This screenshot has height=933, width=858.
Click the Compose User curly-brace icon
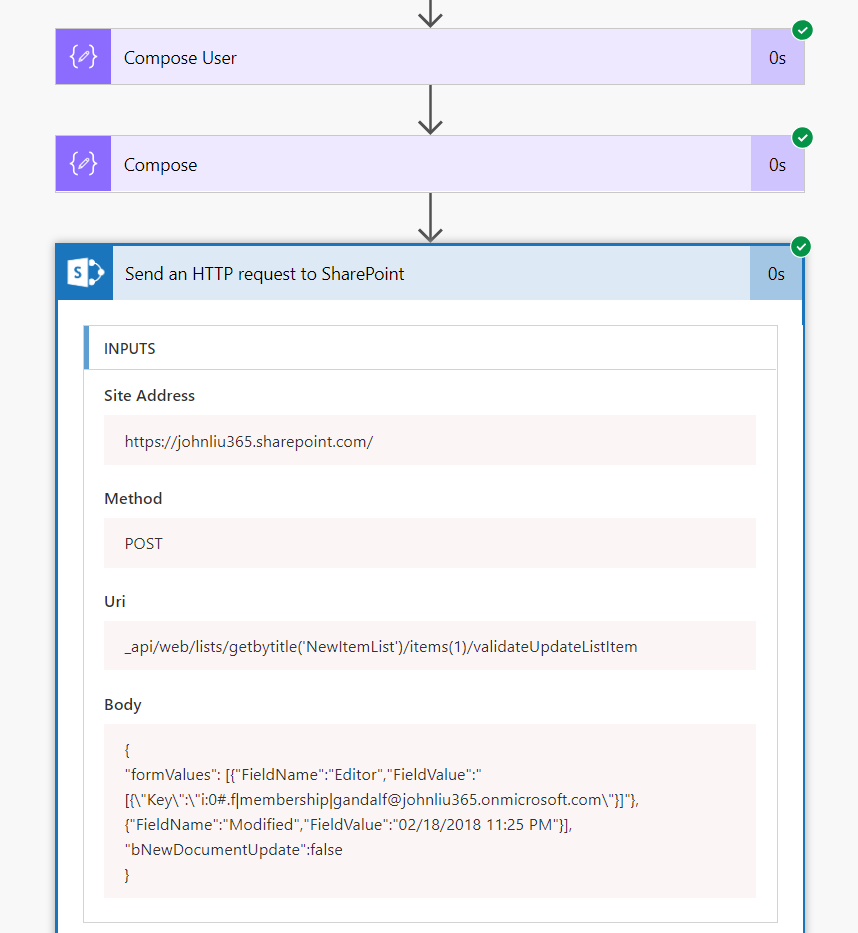point(83,57)
